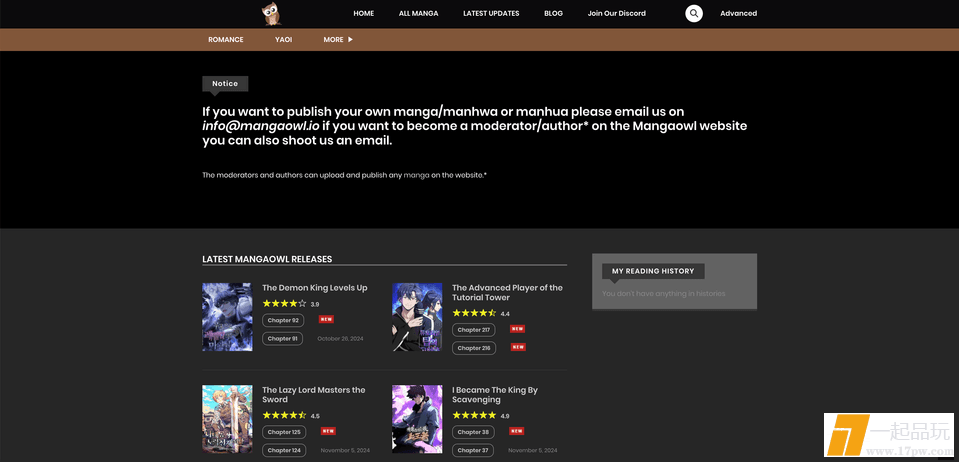Open the ALL MANGA menu item
Image resolution: width=959 pixels, height=462 pixels.
click(418, 14)
